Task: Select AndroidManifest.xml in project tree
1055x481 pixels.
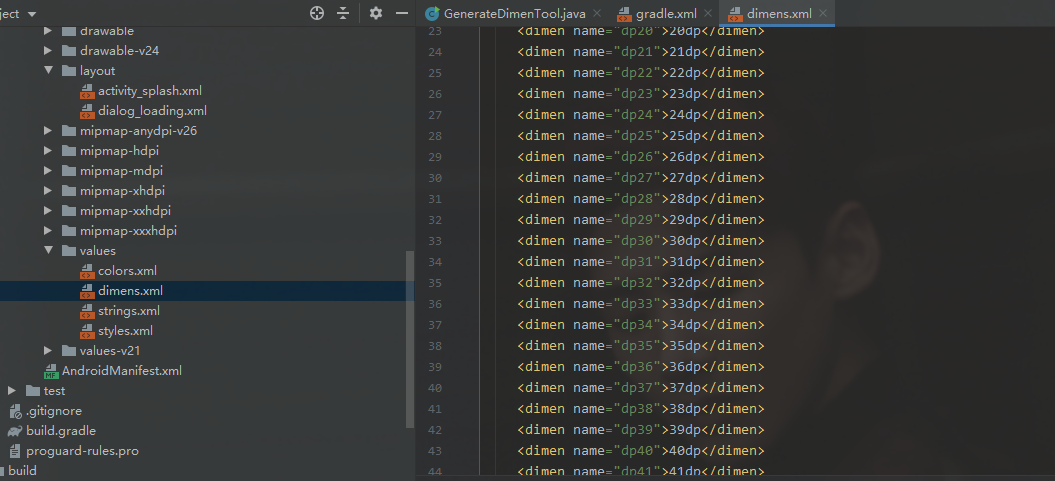Action: [122, 371]
